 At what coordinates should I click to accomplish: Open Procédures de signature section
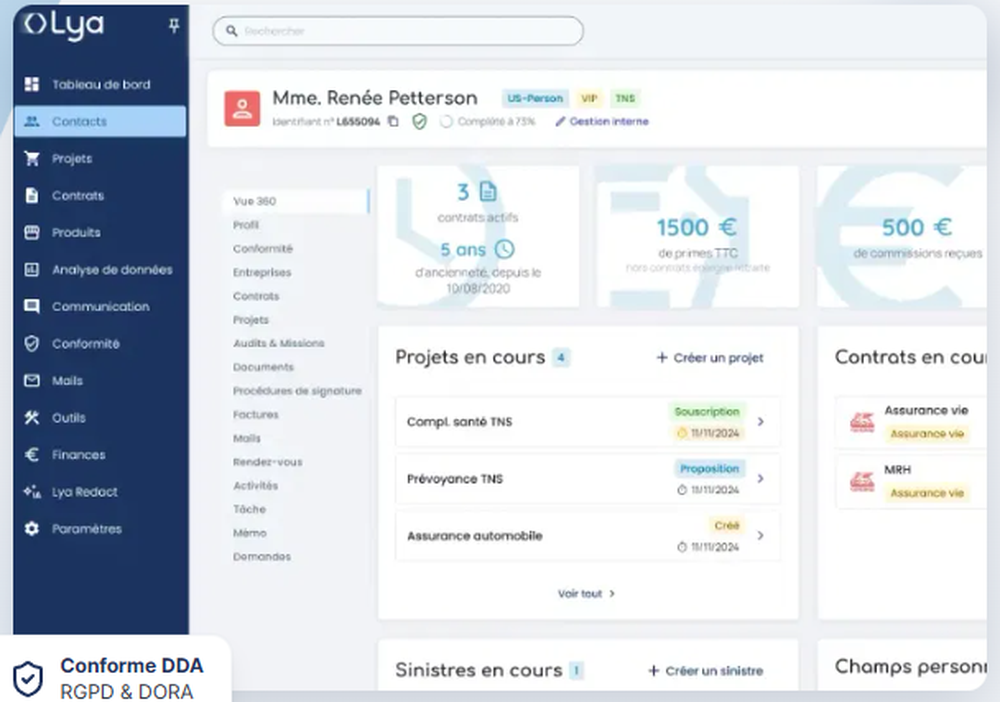click(x=297, y=391)
